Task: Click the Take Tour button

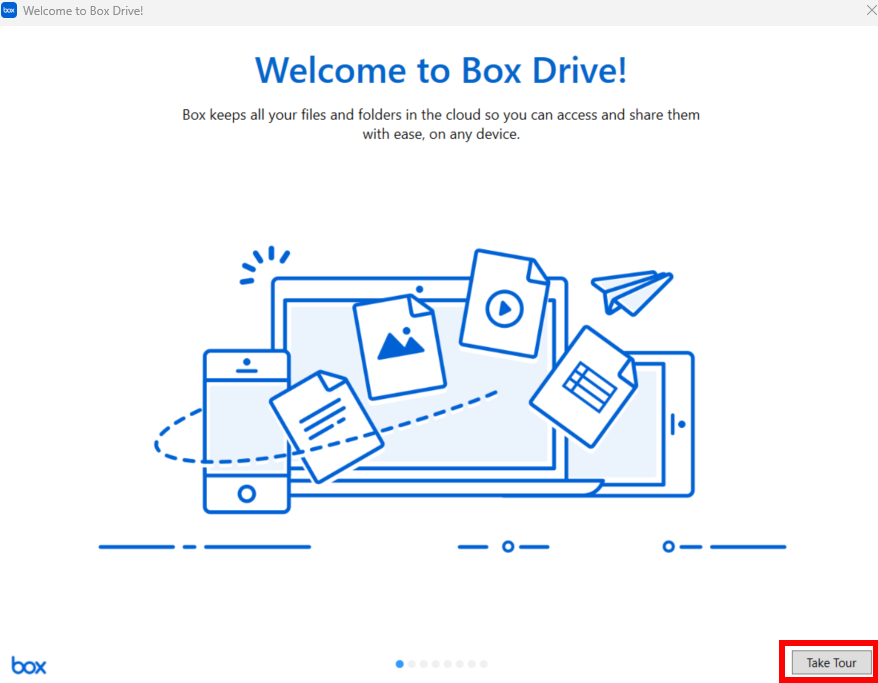Action: pyautogui.click(x=830, y=662)
